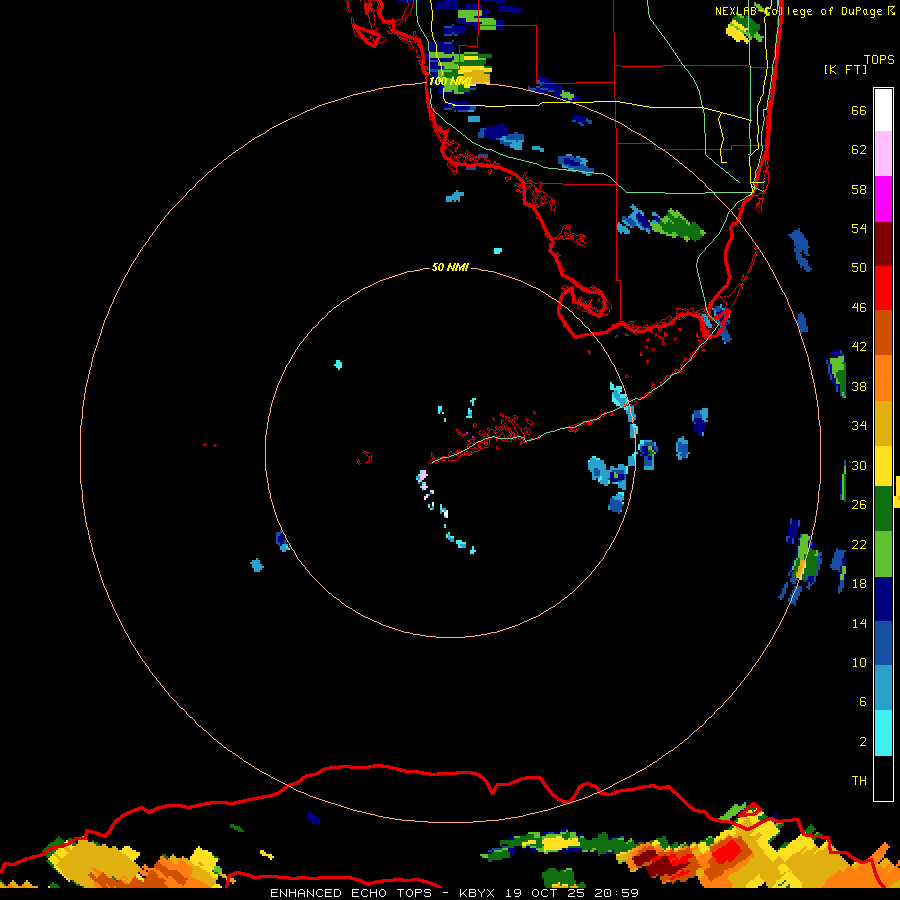Image resolution: width=900 pixels, height=900 pixels.
Task: Click the "14" legend value
Action: 859,623
